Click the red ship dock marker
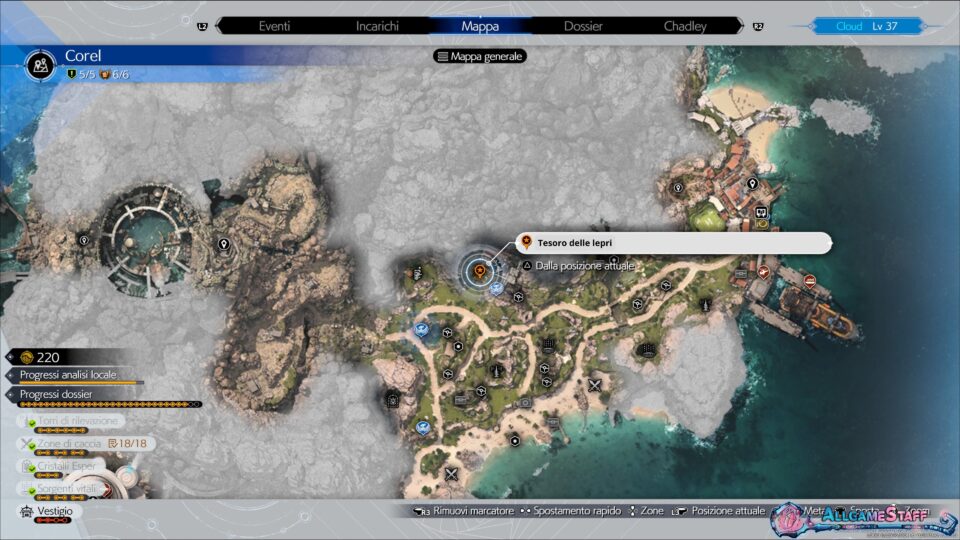Screen dimensions: 960x540 [x=810, y=281]
